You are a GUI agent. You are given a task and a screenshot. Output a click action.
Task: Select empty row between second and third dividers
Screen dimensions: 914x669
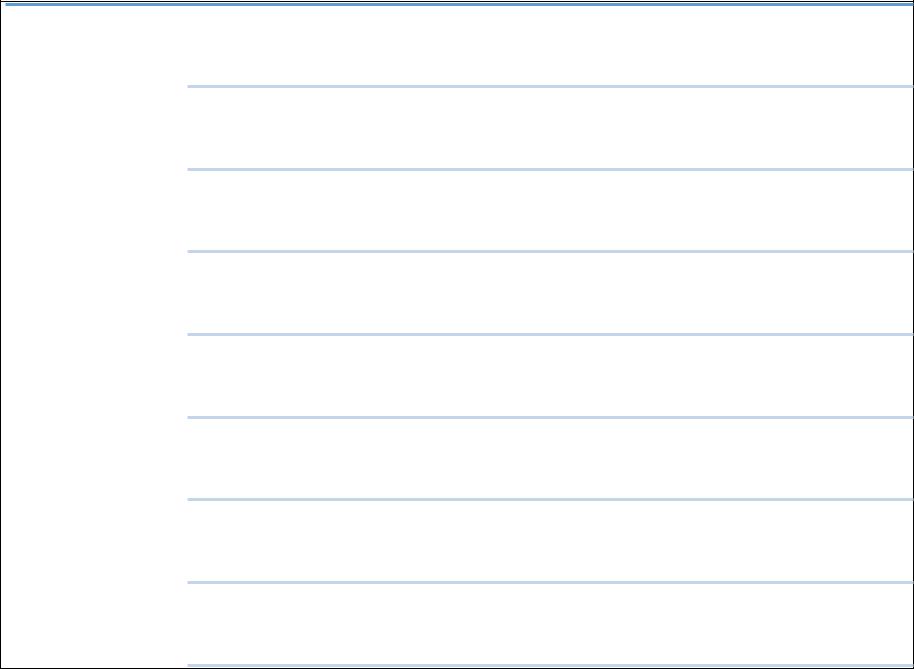point(550,211)
